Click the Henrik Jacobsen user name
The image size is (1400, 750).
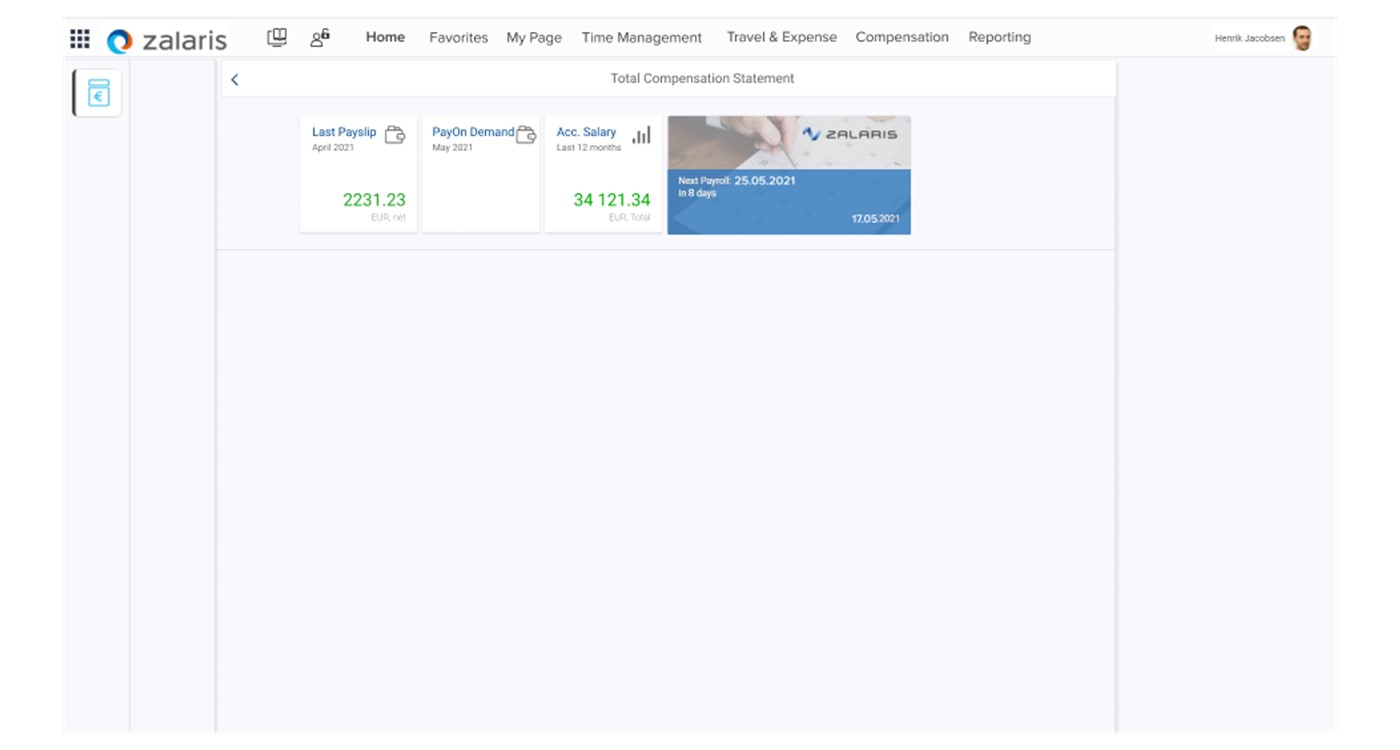[x=1249, y=39]
